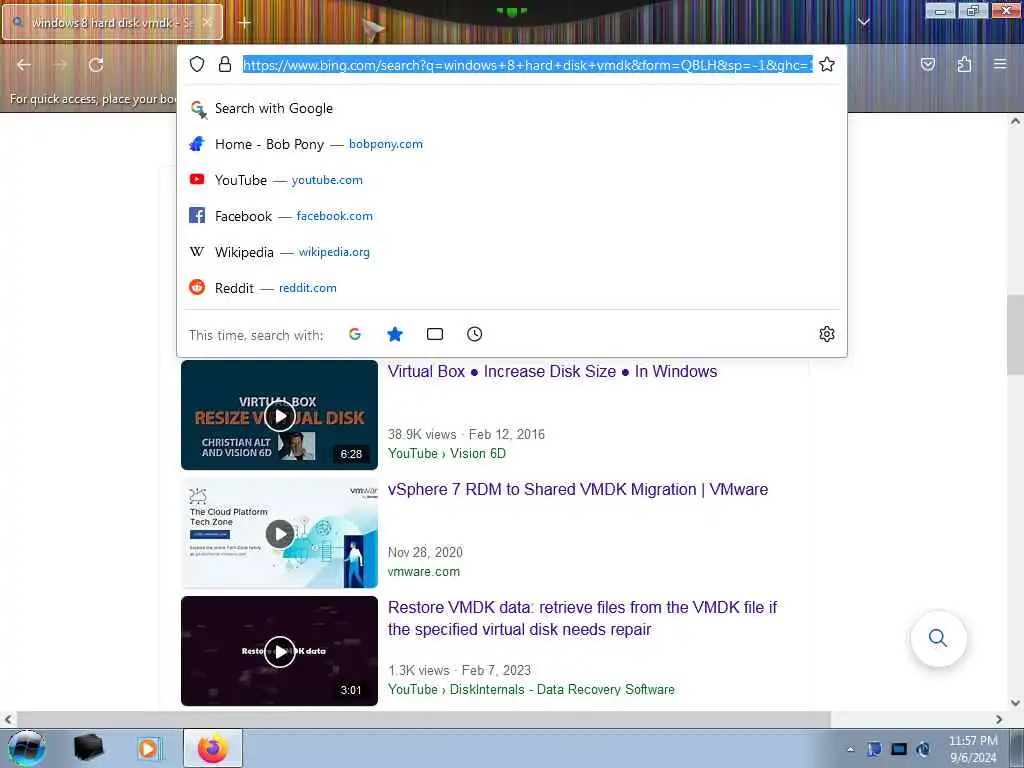Open Restore VMDK data video link
The height and width of the screenshot is (768, 1024).
[583, 618]
